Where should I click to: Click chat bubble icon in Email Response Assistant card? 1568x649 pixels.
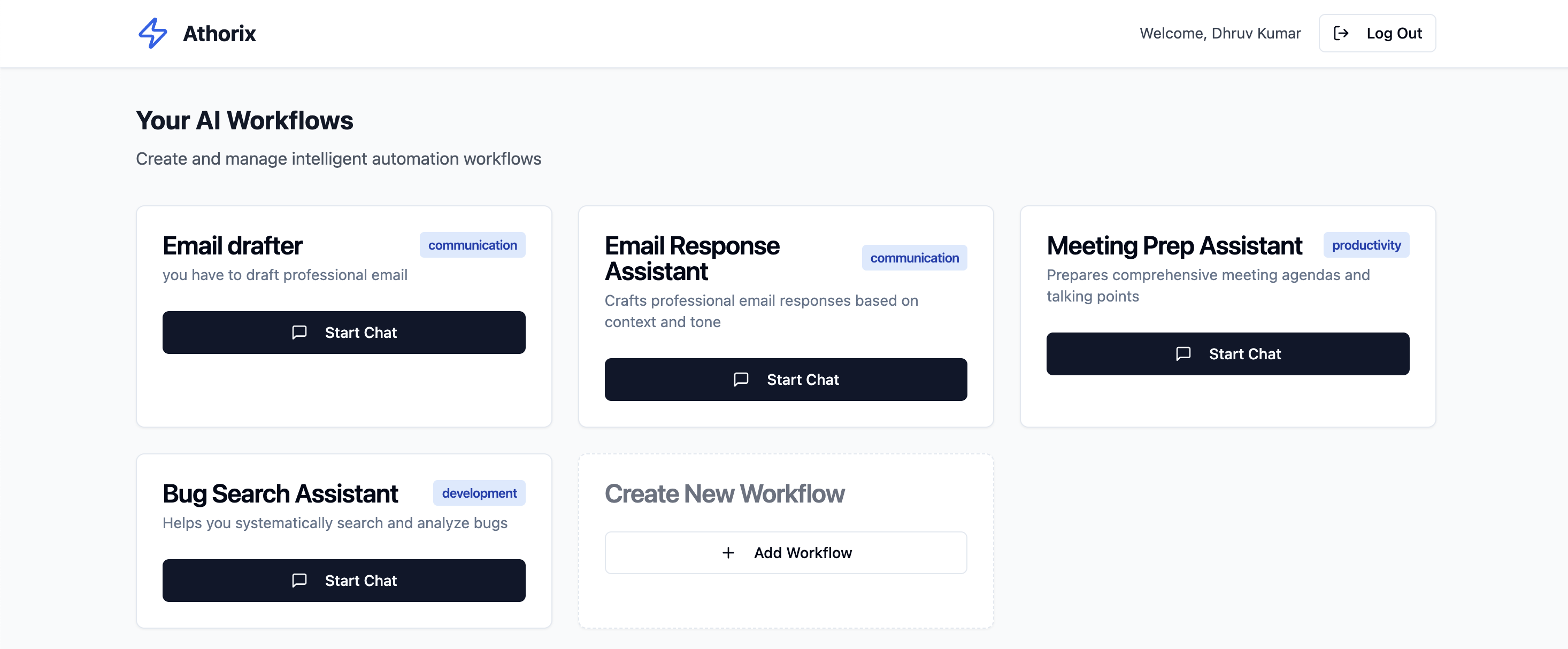point(741,379)
